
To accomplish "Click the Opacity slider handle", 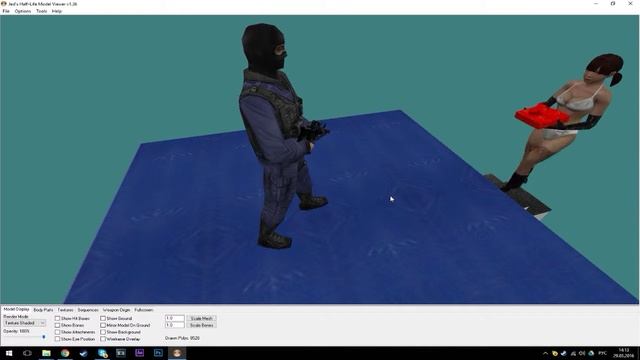I will (x=44, y=337).
